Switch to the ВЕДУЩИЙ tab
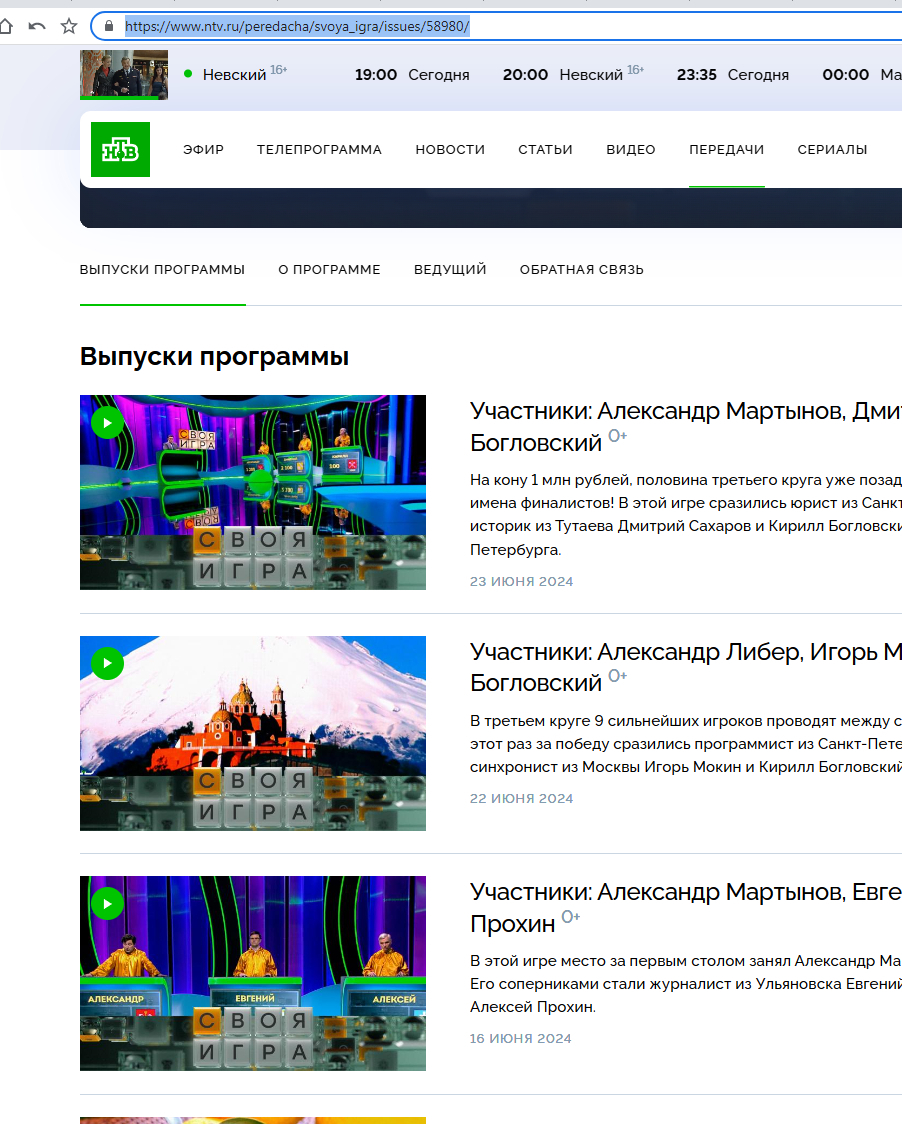This screenshot has height=1124, width=902. pyautogui.click(x=450, y=270)
